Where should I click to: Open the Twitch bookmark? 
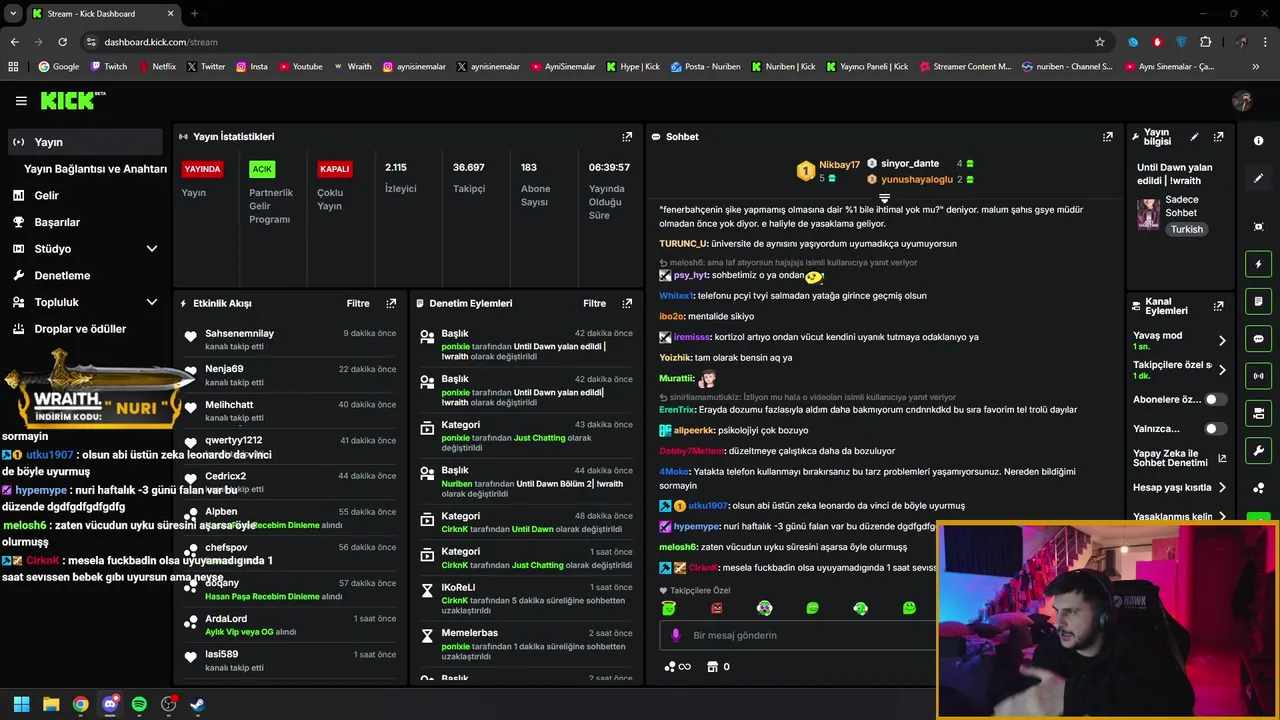109,67
